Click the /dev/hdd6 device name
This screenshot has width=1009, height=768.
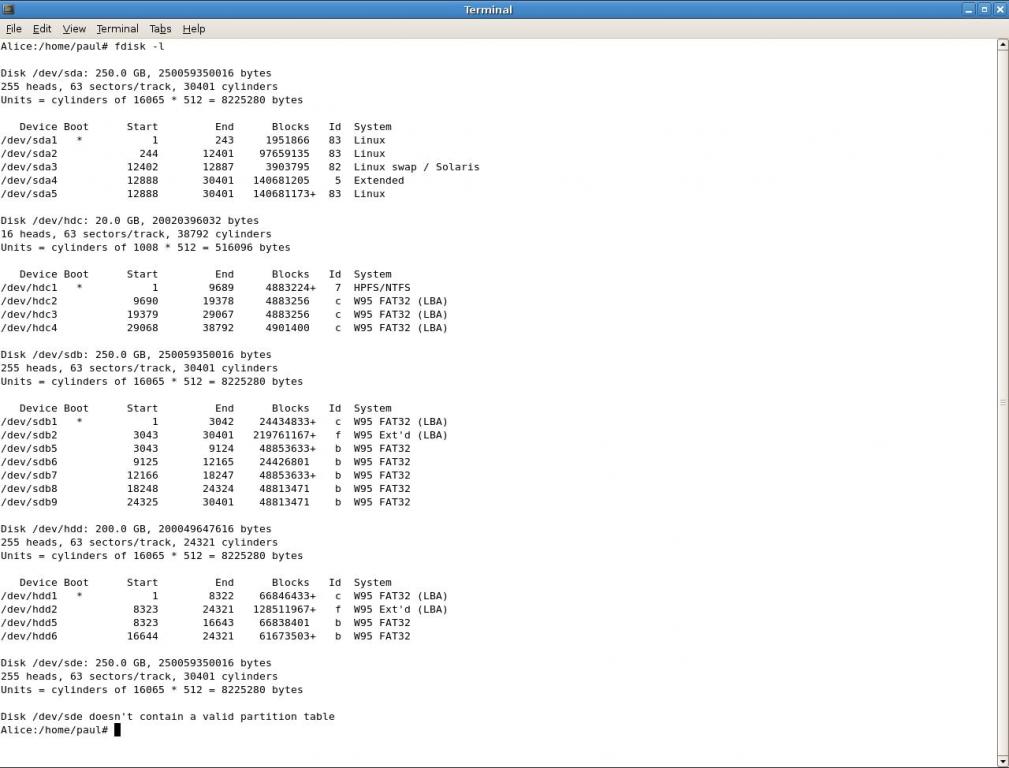(x=29, y=637)
